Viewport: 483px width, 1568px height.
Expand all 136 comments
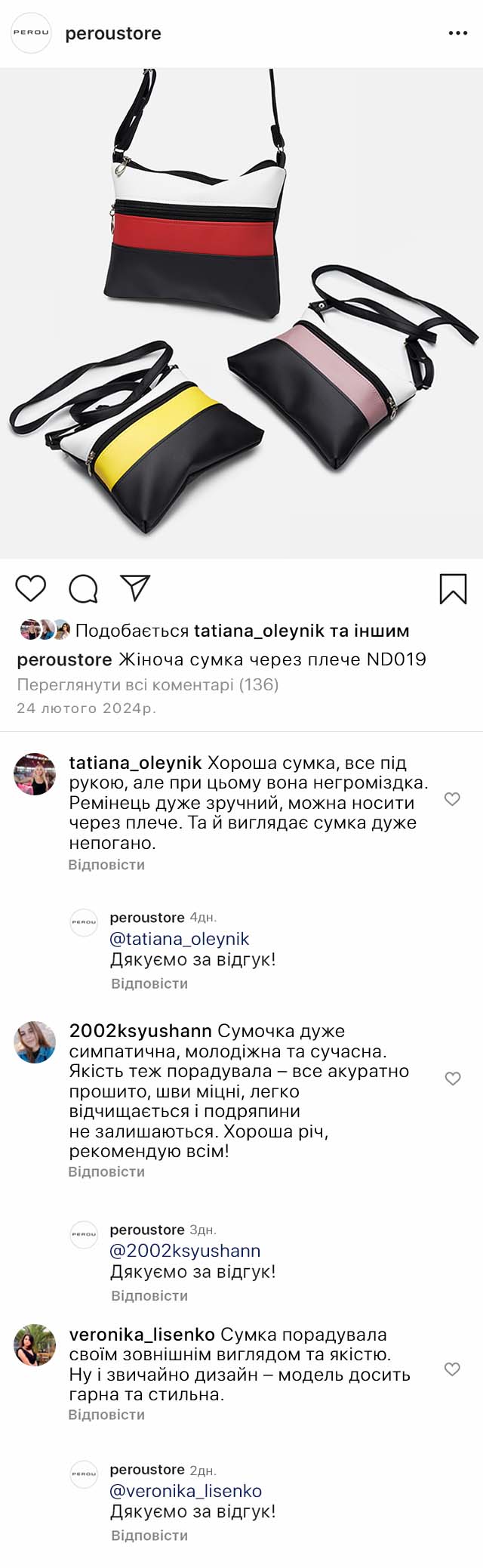click(x=148, y=685)
